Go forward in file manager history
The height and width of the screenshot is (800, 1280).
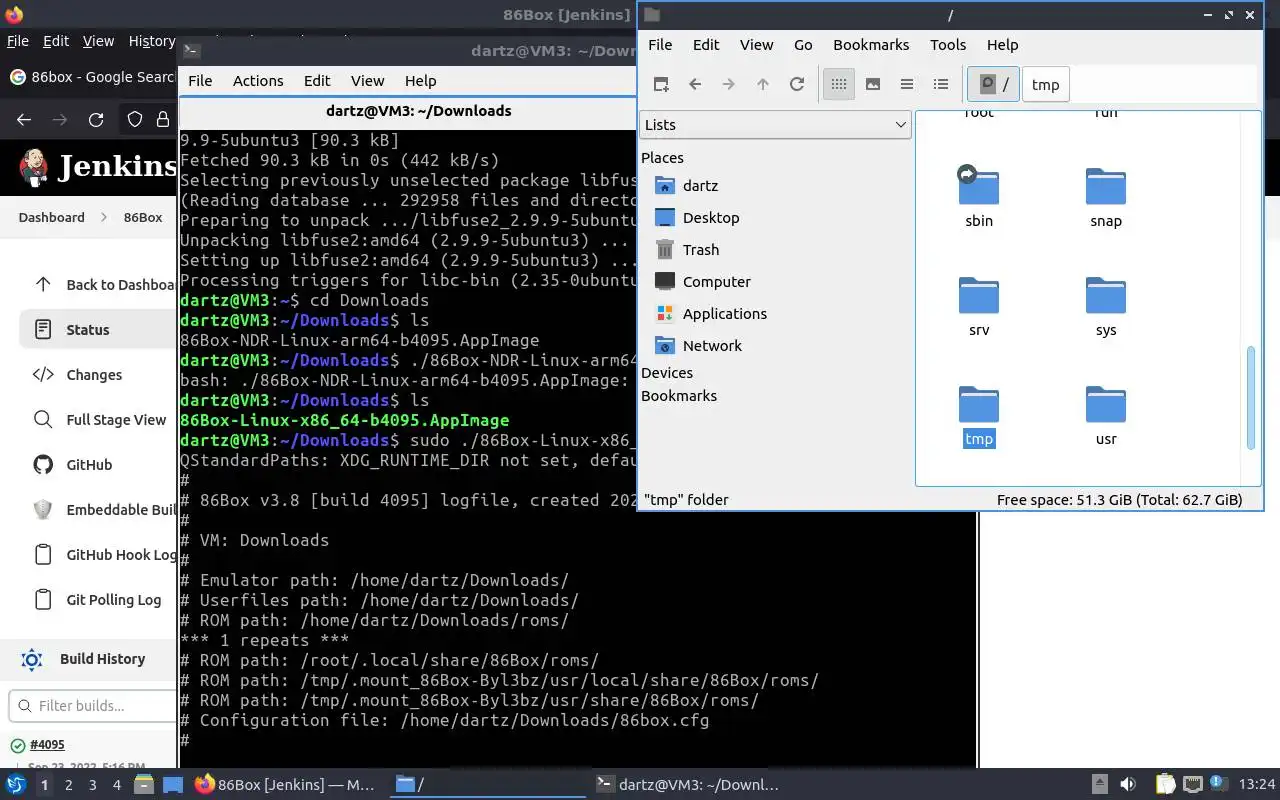(729, 84)
